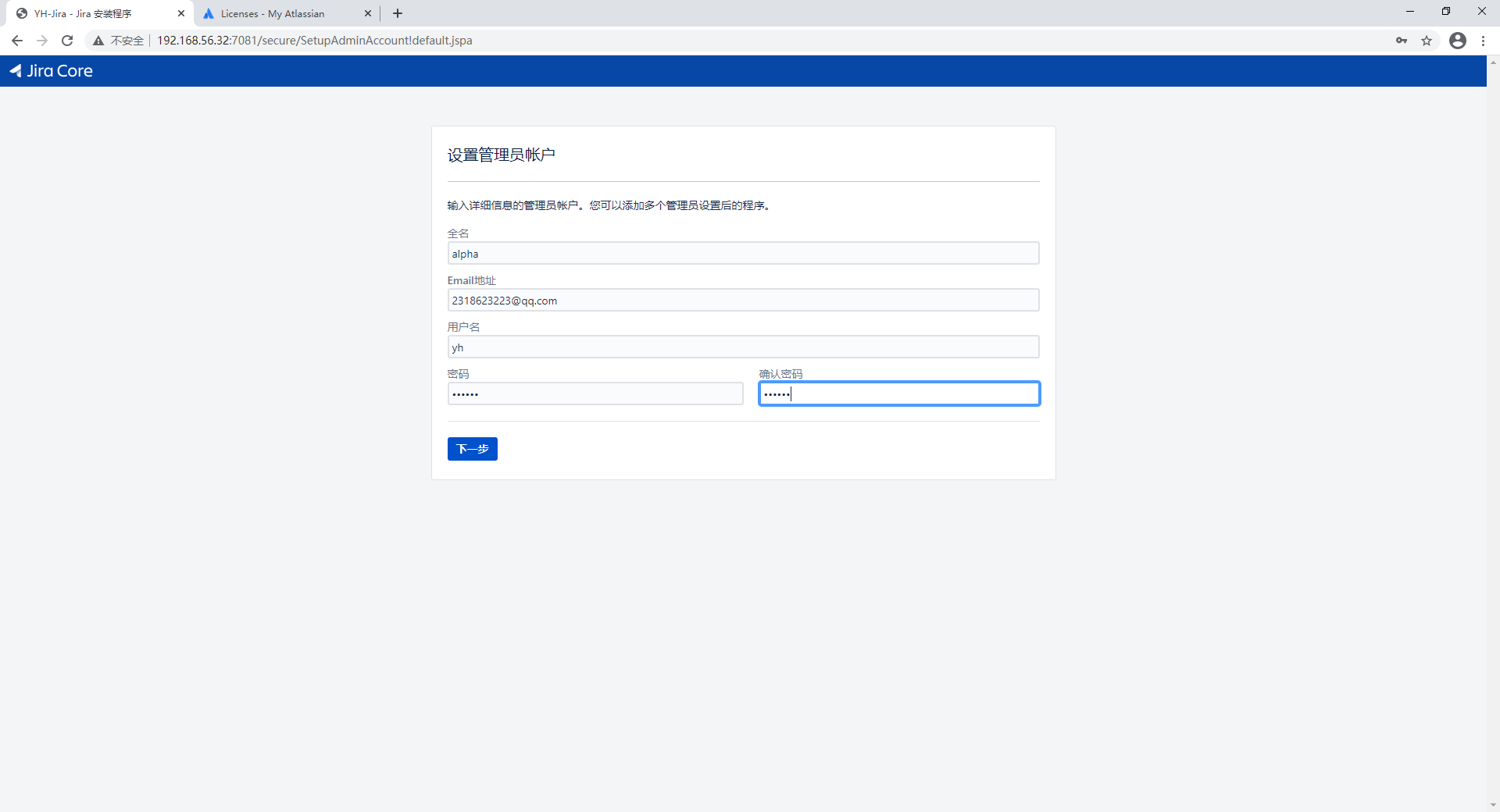Click the confirm password field

coord(899,394)
